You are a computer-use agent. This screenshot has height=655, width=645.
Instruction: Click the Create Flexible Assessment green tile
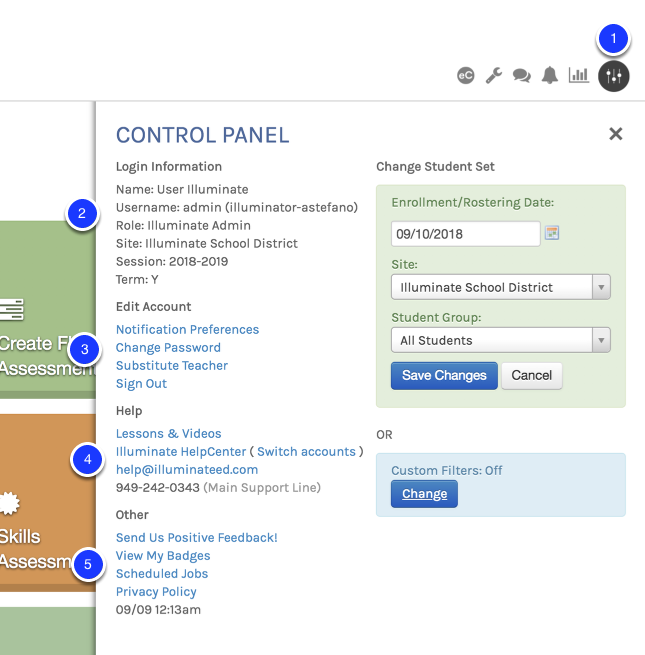tap(48, 310)
